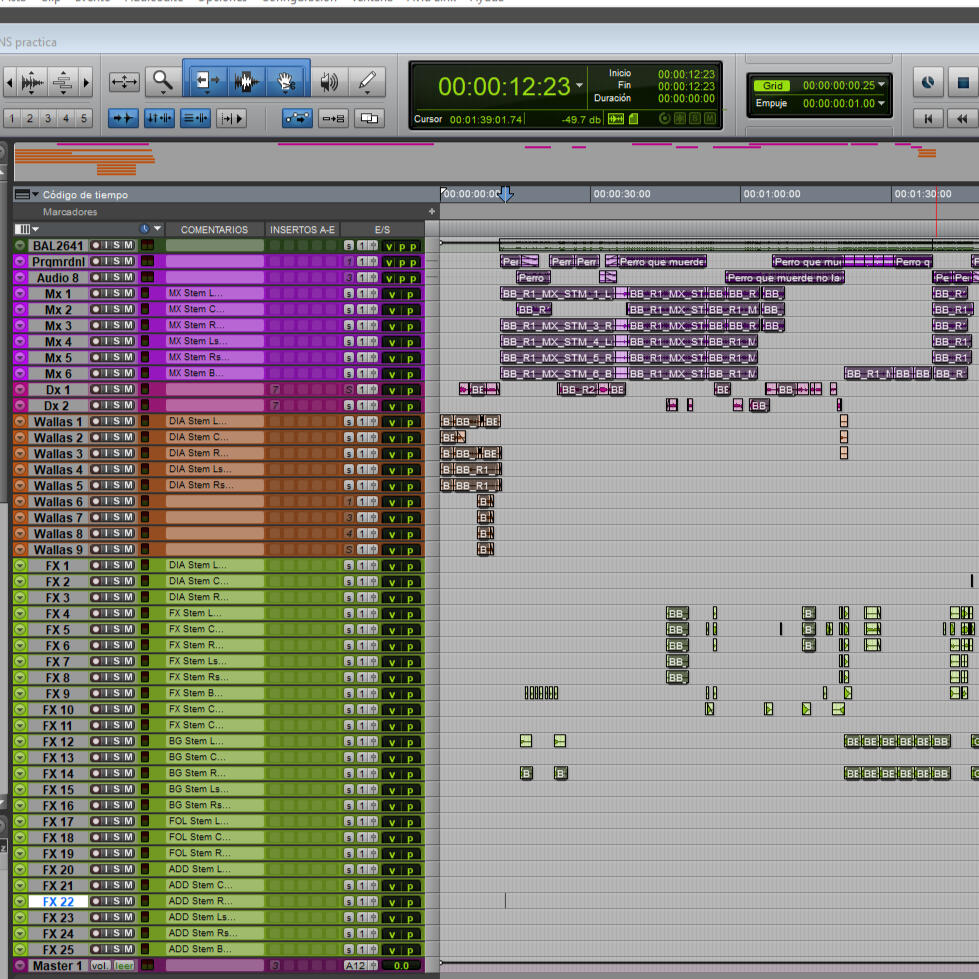Click the return to zero transport button

928,119
